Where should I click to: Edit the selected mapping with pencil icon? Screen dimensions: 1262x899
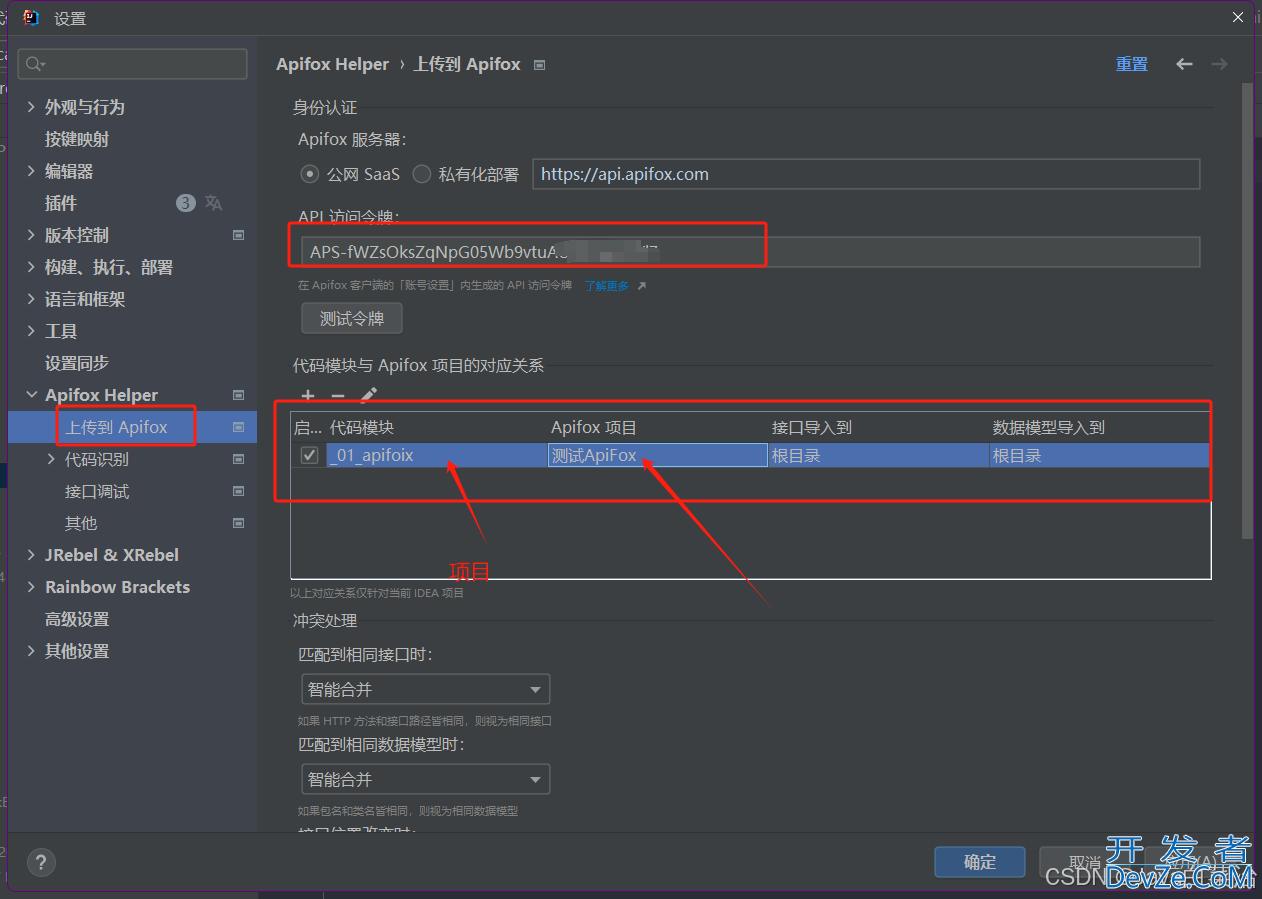pos(368,396)
